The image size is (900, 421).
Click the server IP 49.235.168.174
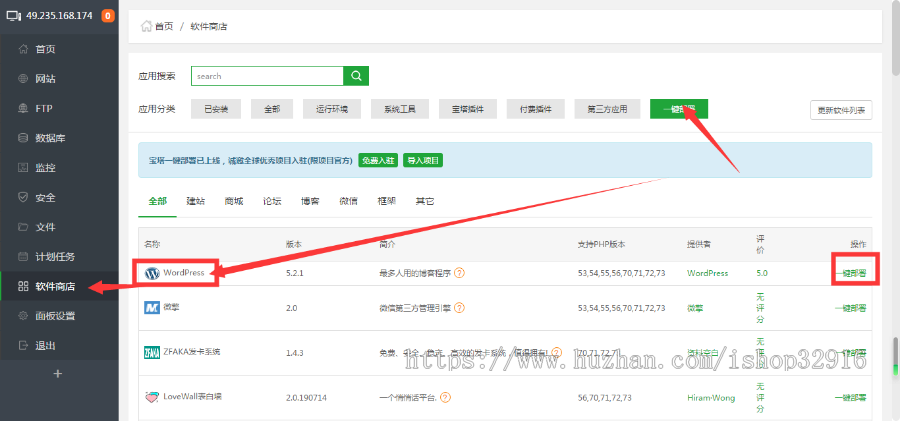(x=60, y=16)
